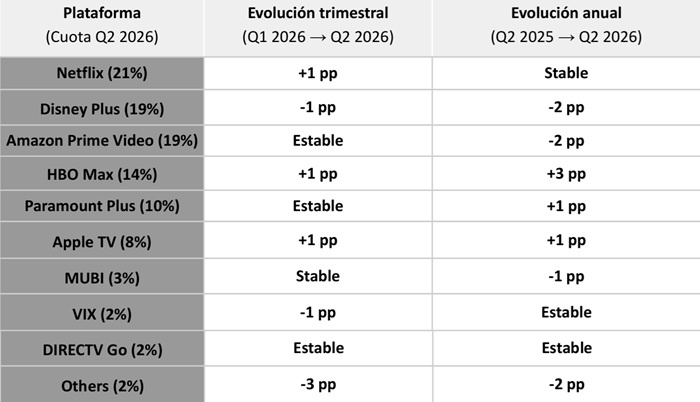Click HBO Max annual +3 pp value

(x=566, y=173)
